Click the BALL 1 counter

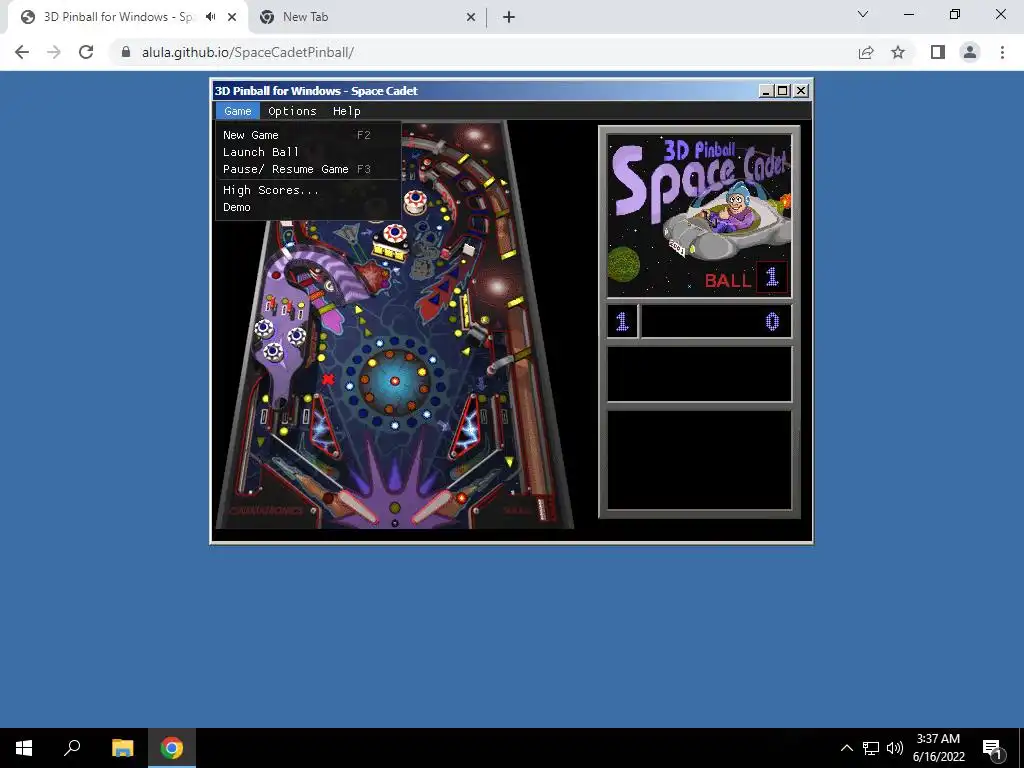(x=746, y=279)
